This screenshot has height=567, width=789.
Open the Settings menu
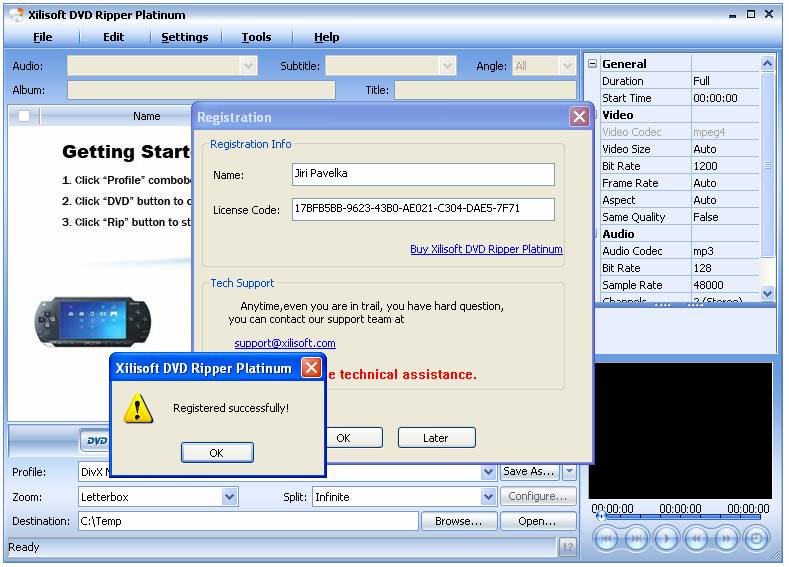(x=185, y=37)
